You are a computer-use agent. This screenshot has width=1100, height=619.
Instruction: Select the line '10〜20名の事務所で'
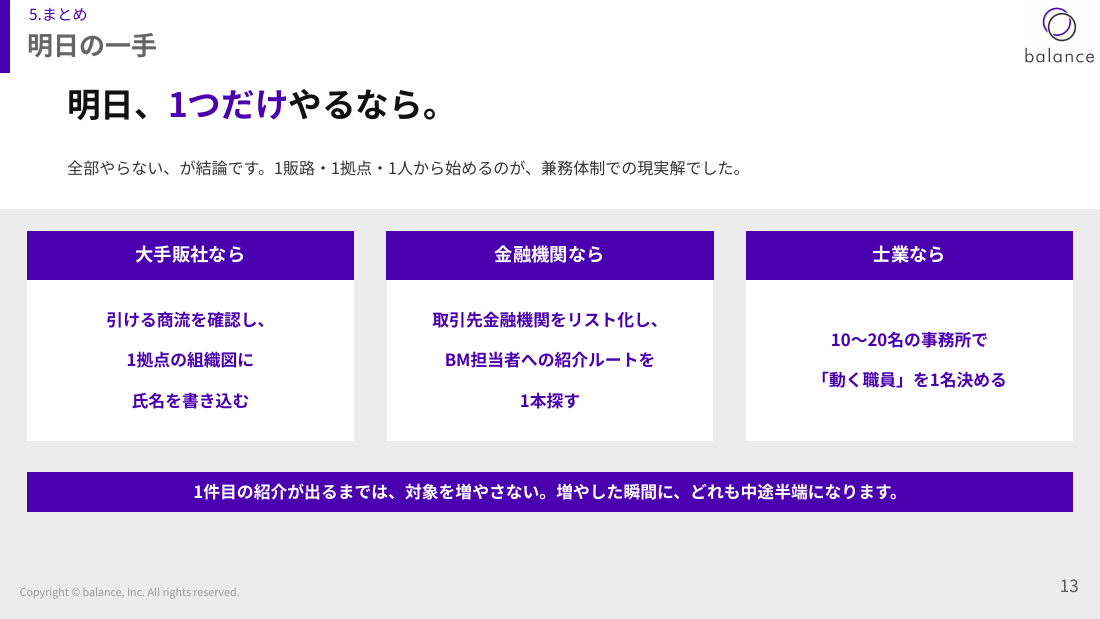pos(909,340)
